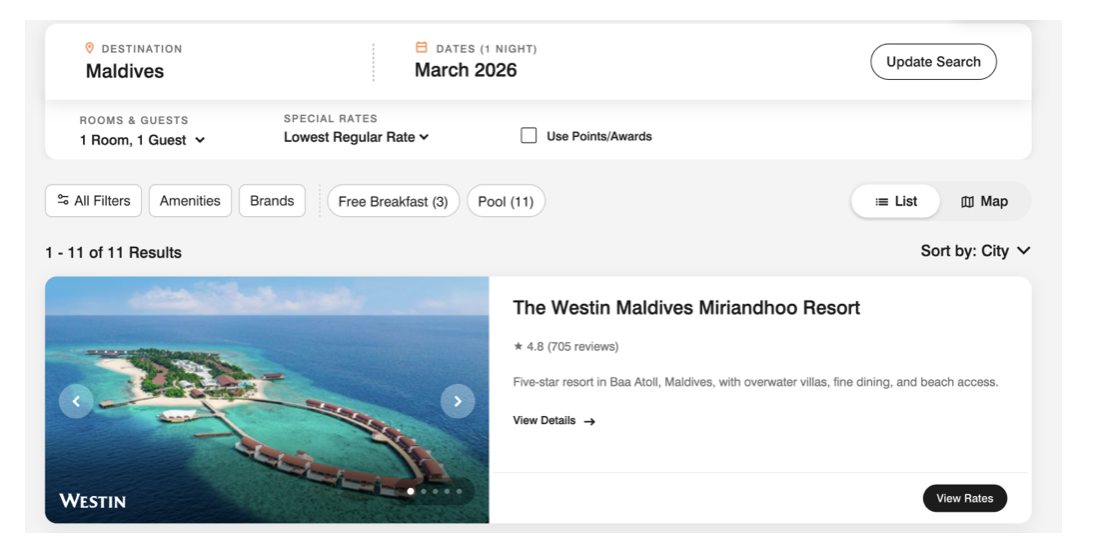Click the Westin logo on the photo
Screen dimensions: 1094x559
coord(93,501)
